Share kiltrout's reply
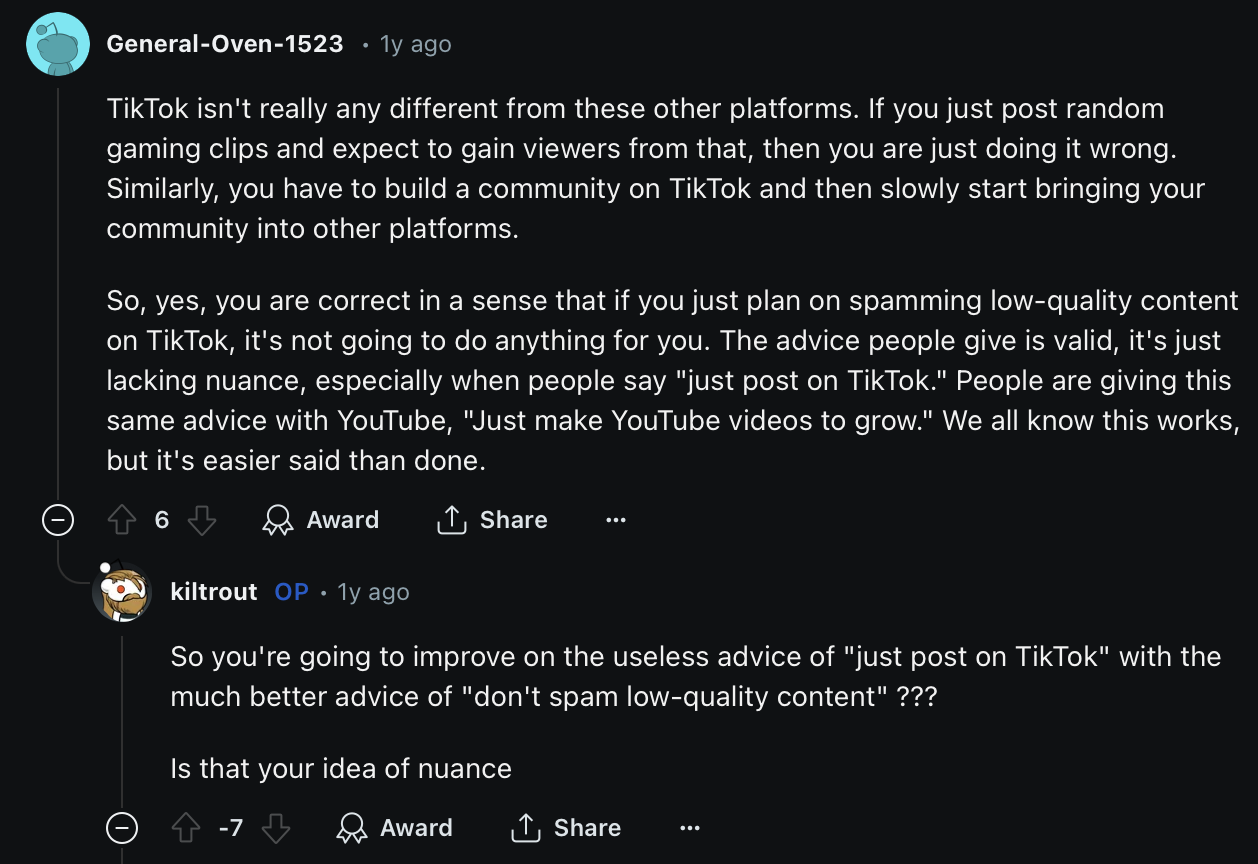 pyautogui.click(x=566, y=828)
